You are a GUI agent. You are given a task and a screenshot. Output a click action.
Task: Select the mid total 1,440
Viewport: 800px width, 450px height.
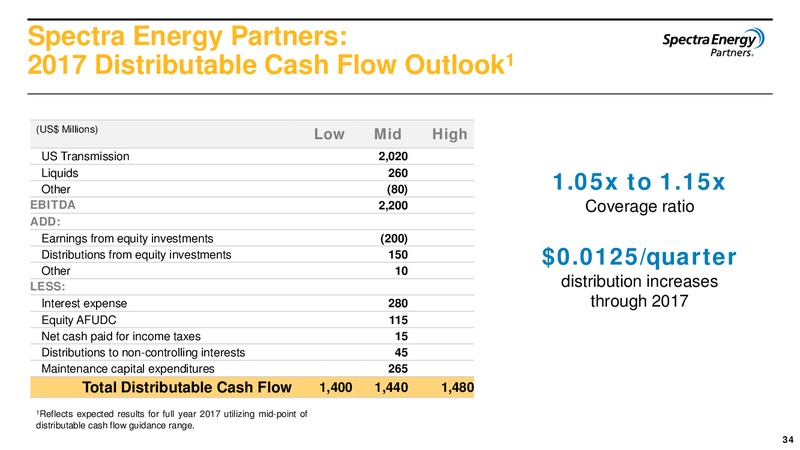tap(391, 387)
